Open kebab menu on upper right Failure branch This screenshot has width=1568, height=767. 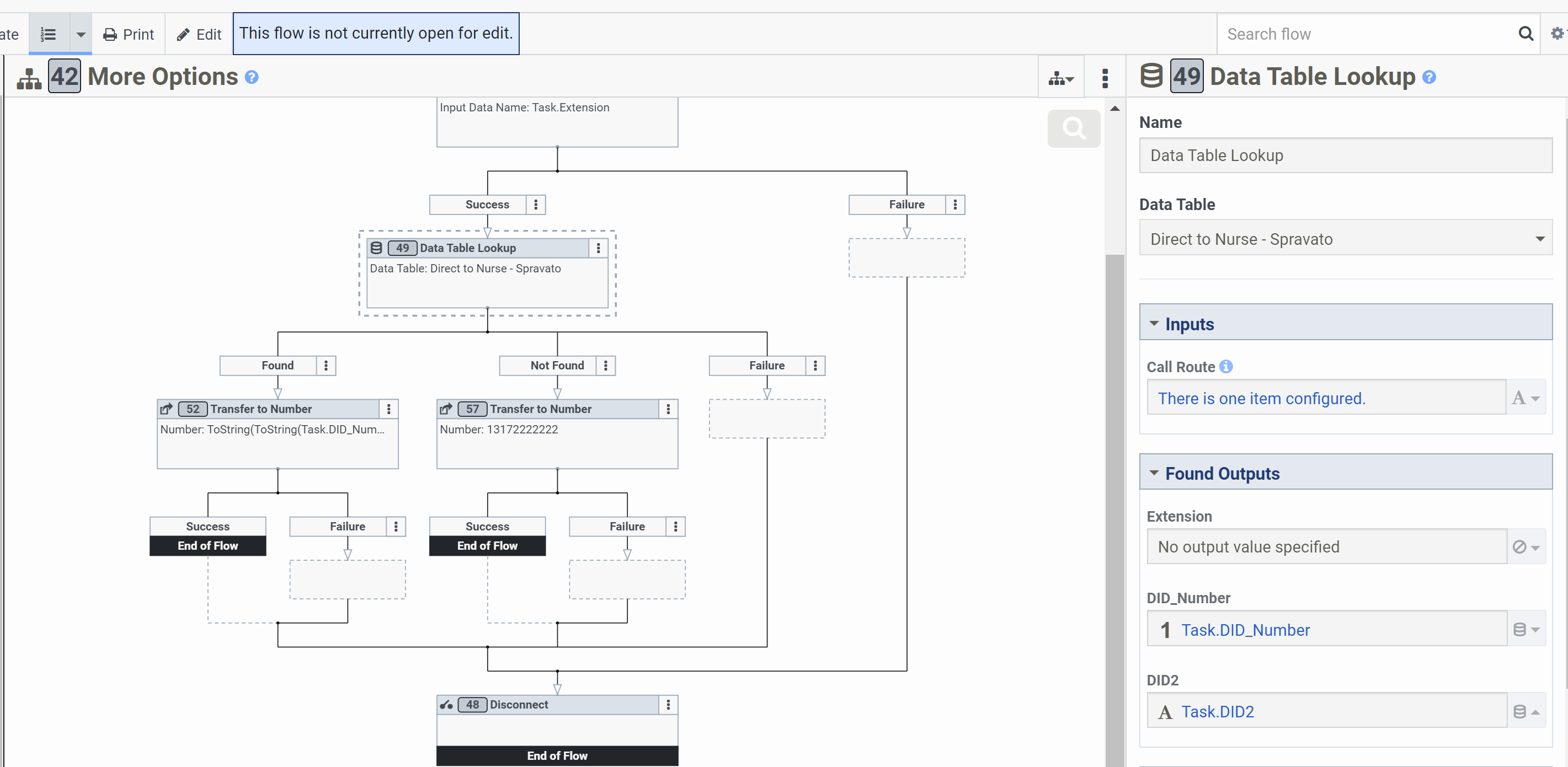[x=955, y=205]
